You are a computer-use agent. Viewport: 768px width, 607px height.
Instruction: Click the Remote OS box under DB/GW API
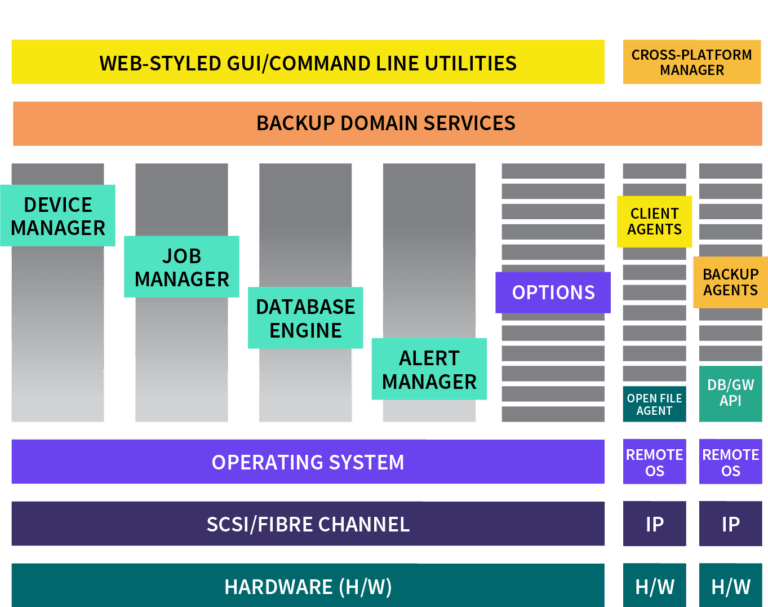coord(730,462)
